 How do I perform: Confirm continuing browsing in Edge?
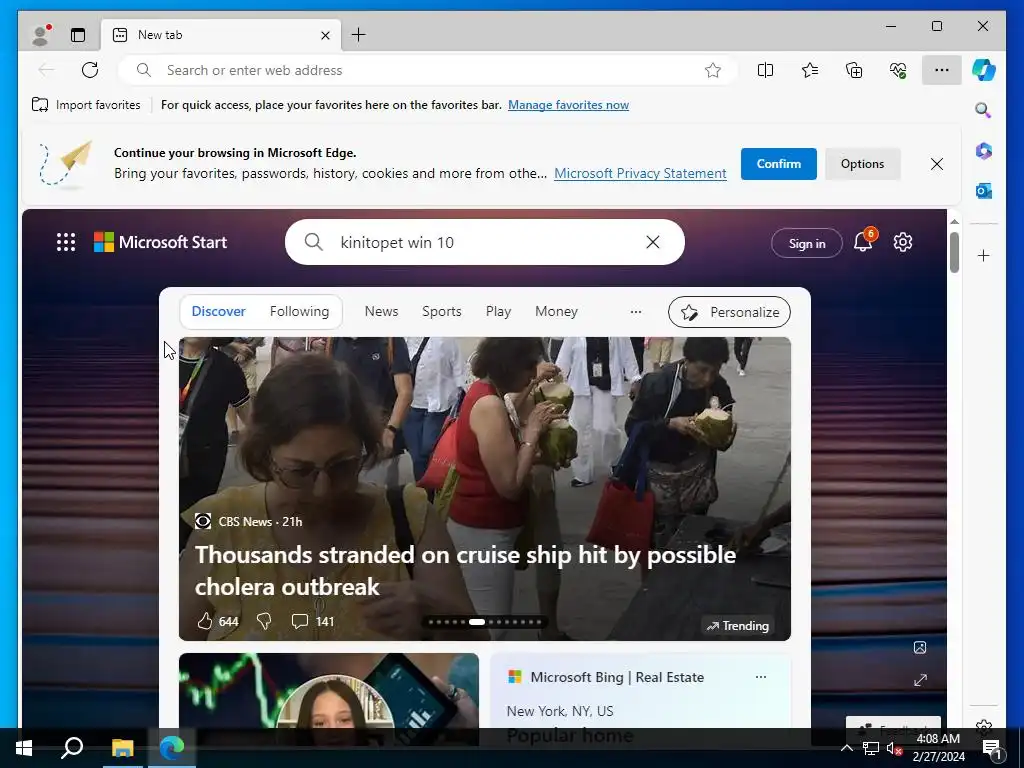(x=778, y=164)
